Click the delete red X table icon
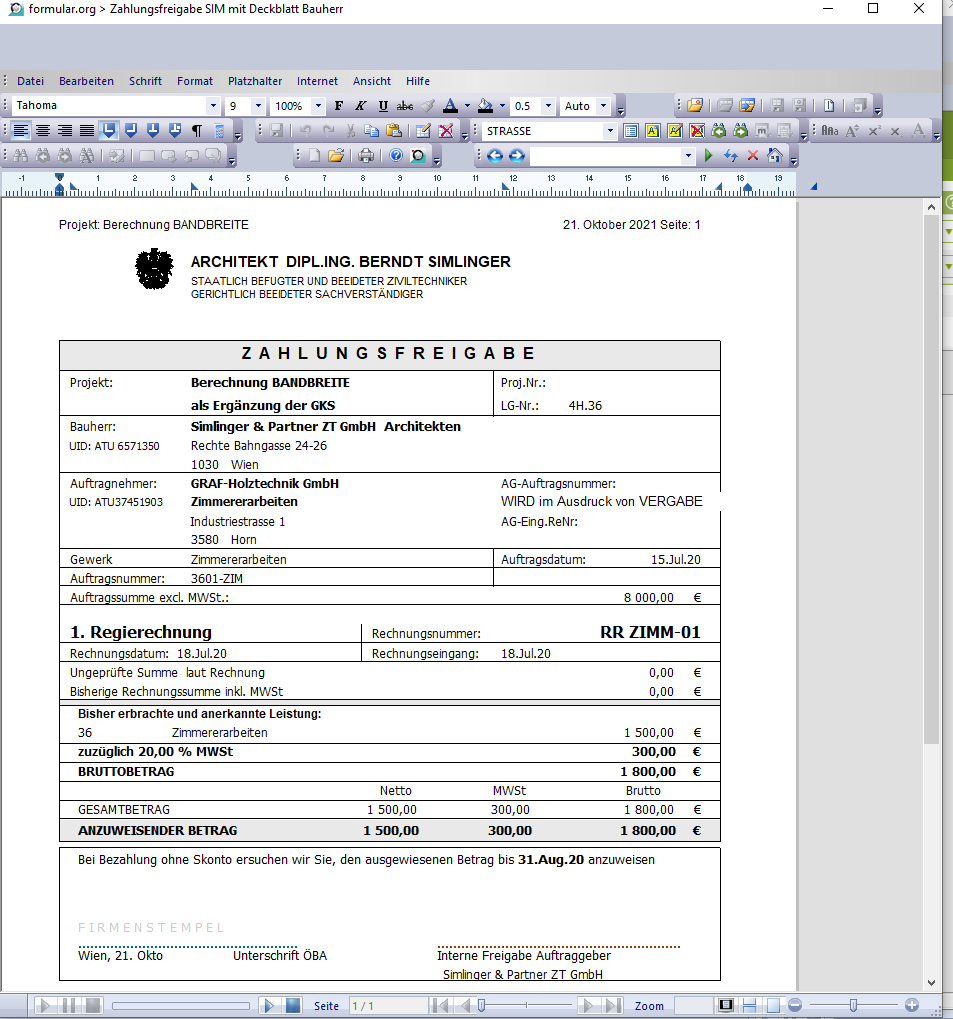The width and height of the screenshot is (953, 1019). (446, 131)
